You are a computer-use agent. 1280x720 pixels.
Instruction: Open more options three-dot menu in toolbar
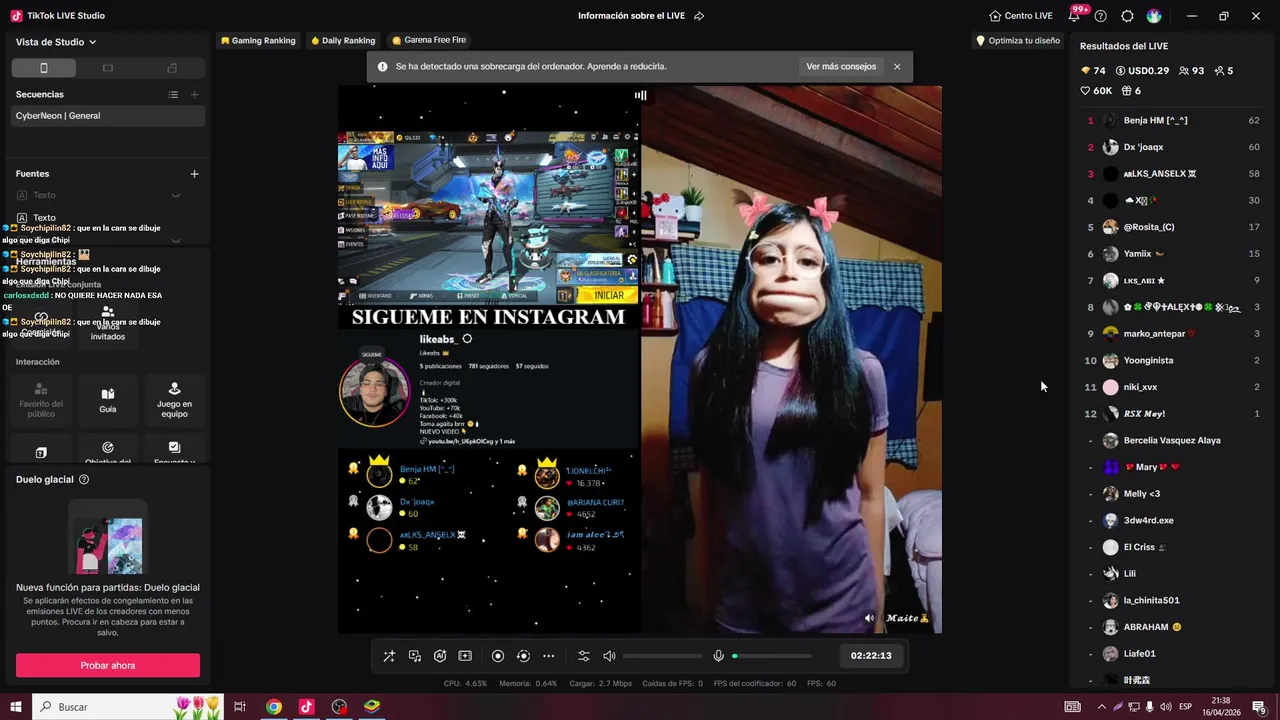click(548, 656)
